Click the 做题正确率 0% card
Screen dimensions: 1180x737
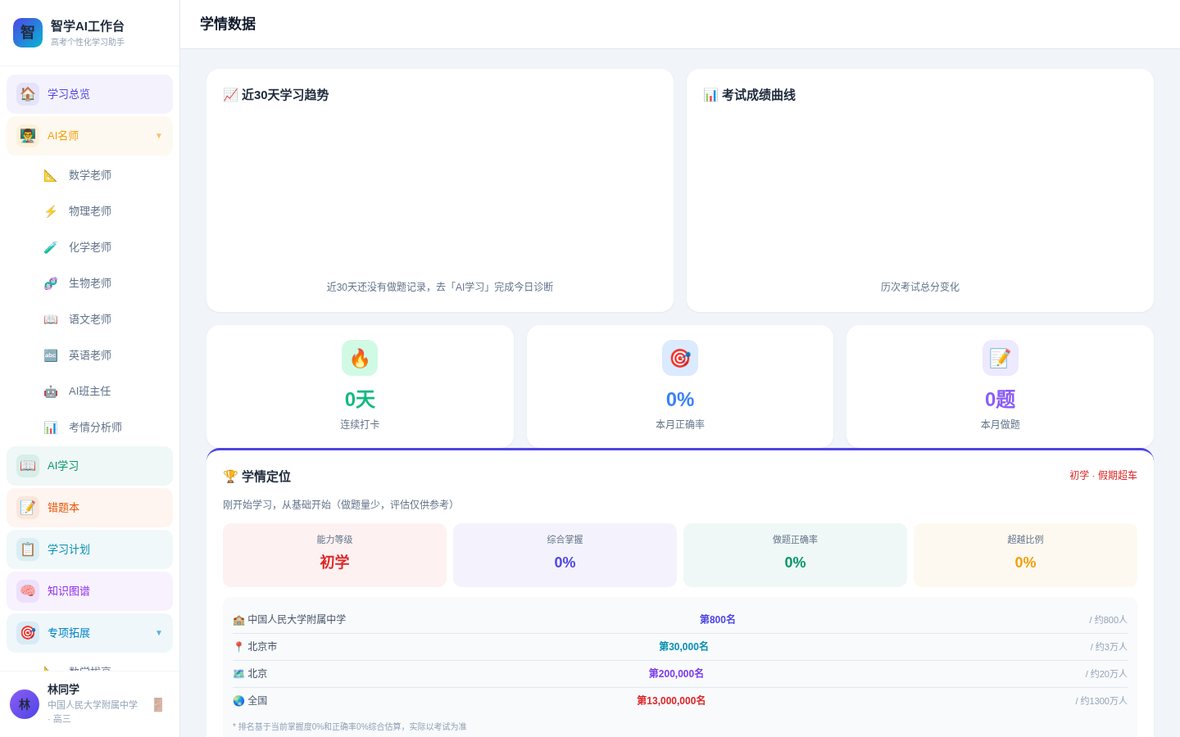795,555
